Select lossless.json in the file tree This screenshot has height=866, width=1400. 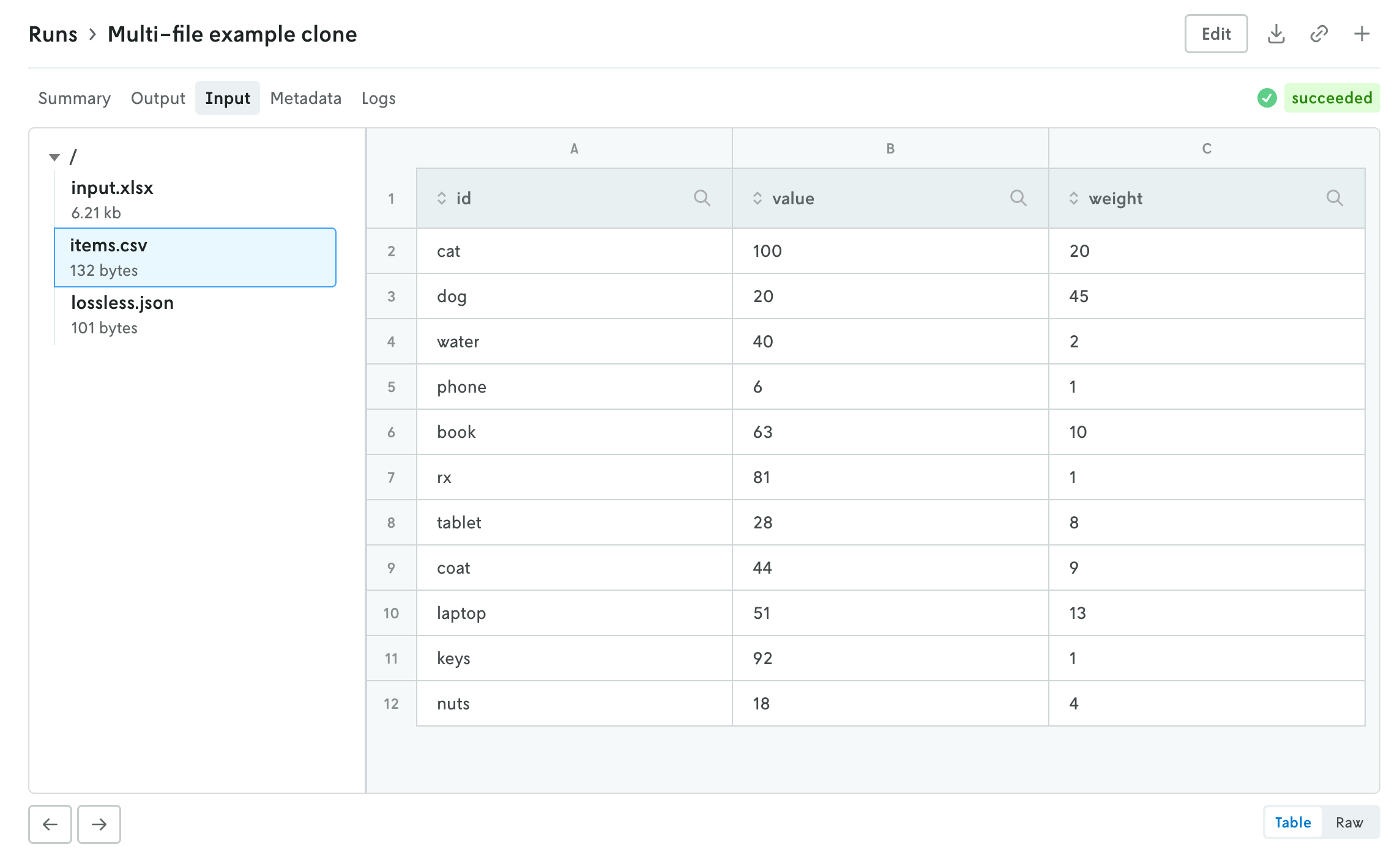click(122, 303)
